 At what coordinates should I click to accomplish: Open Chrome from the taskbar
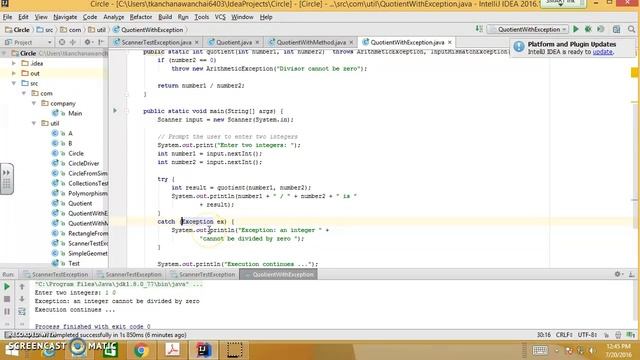tap(141, 350)
